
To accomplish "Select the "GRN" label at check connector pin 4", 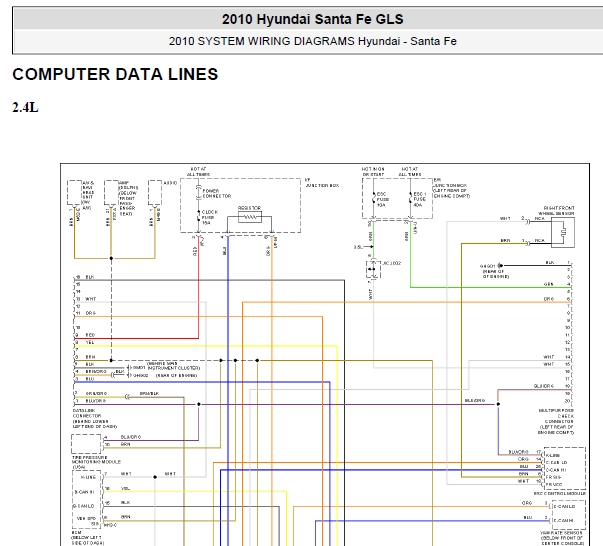I will tap(549, 284).
